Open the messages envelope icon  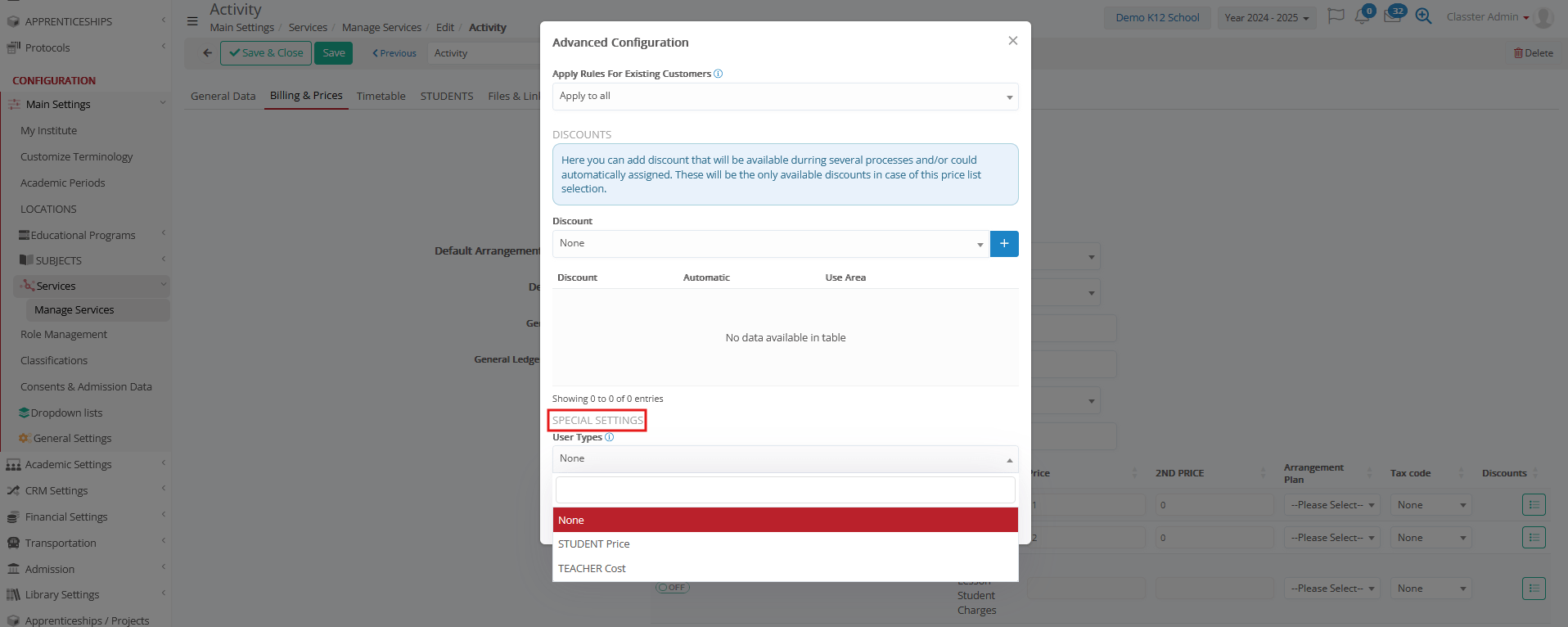(x=1391, y=17)
